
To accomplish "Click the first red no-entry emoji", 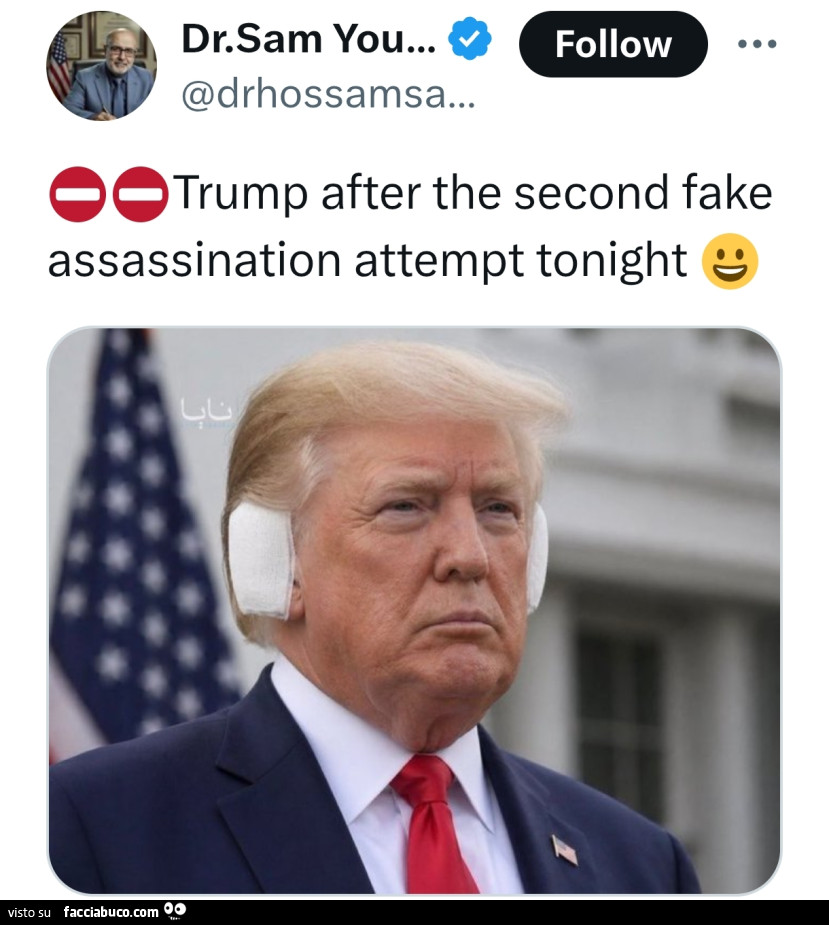I will click(78, 194).
